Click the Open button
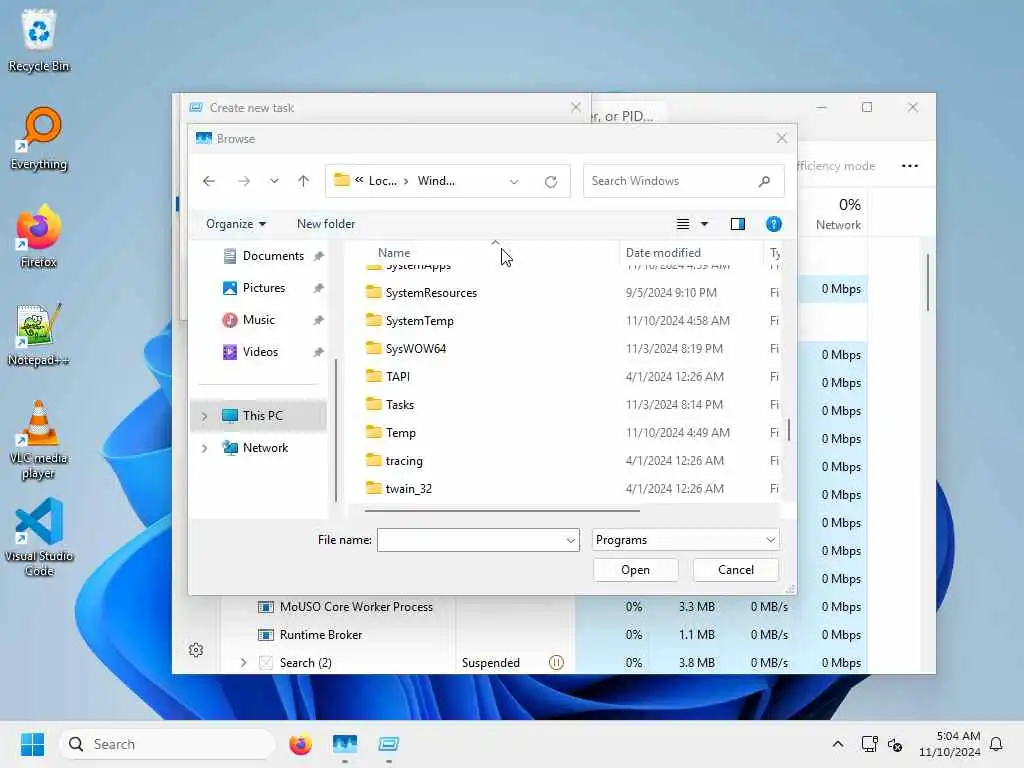This screenshot has width=1024, height=768. click(635, 570)
